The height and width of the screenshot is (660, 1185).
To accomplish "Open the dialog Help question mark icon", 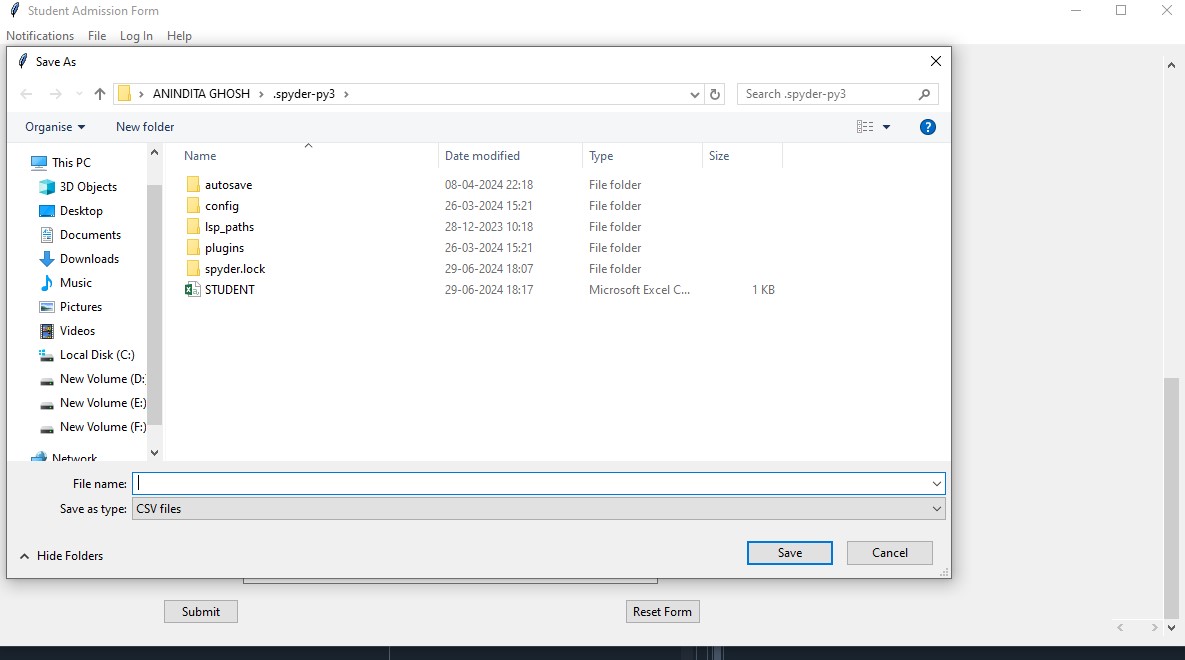I will pos(927,127).
